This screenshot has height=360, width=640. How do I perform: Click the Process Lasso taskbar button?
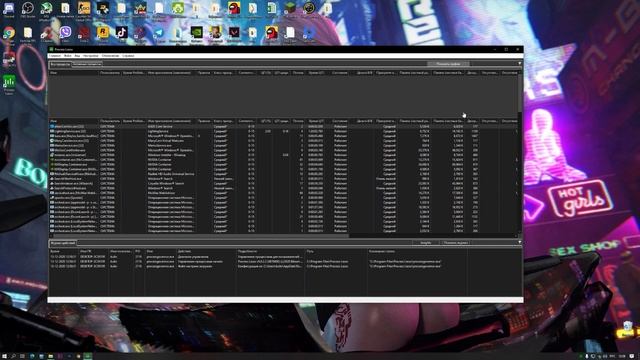pyautogui.click(x=88, y=356)
